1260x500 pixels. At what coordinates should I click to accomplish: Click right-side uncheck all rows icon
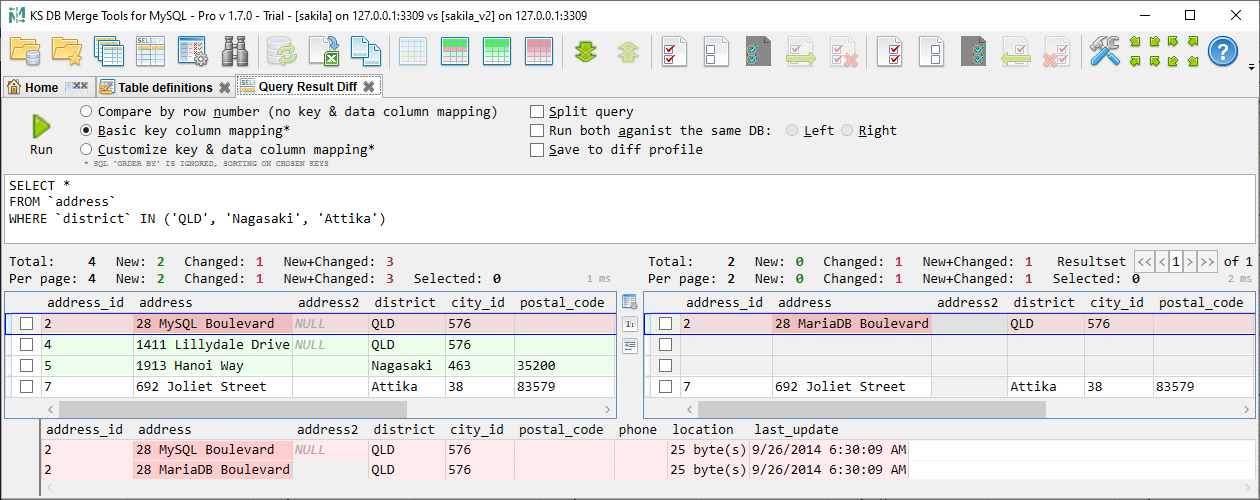pos(932,51)
